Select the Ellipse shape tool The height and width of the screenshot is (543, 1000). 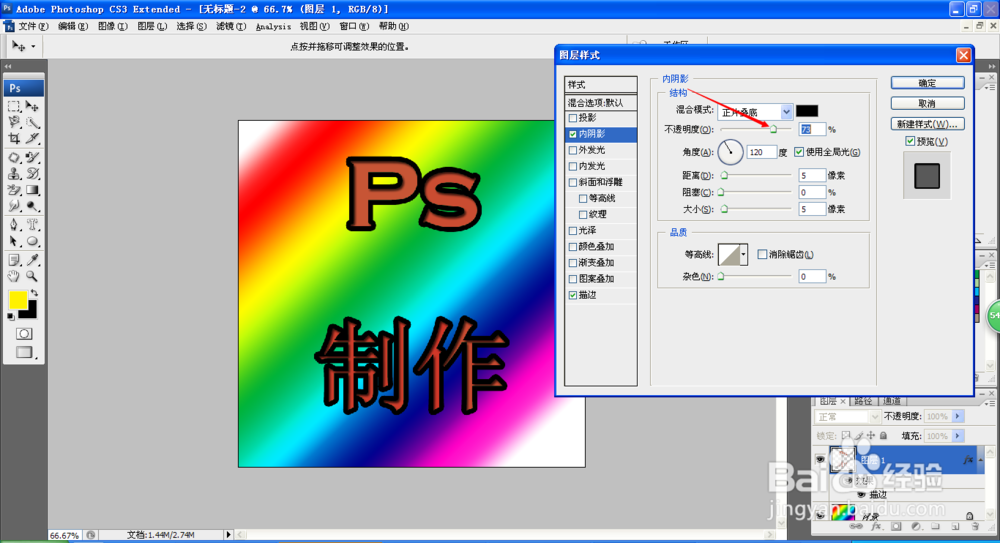[32, 241]
